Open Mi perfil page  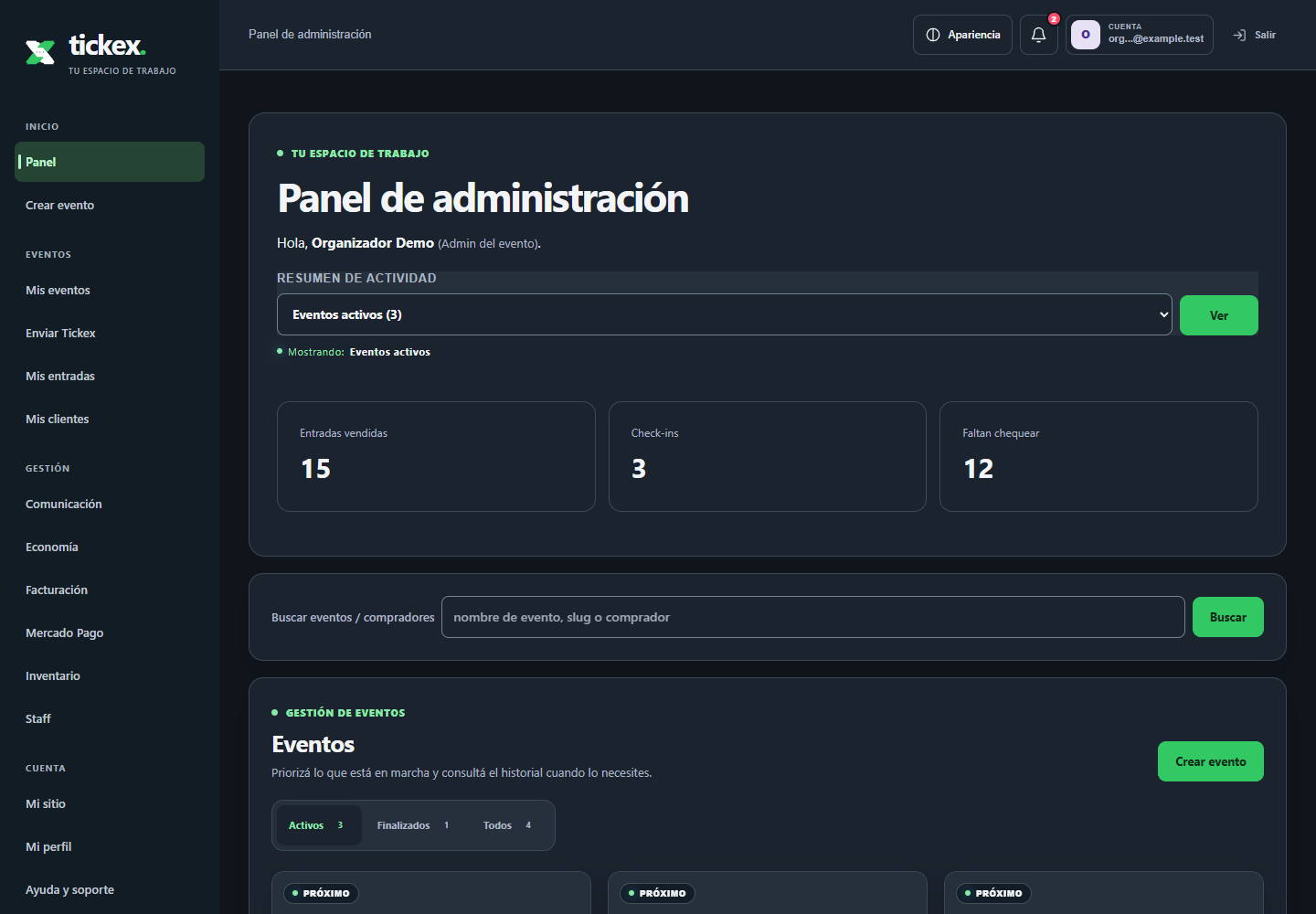click(x=110, y=846)
